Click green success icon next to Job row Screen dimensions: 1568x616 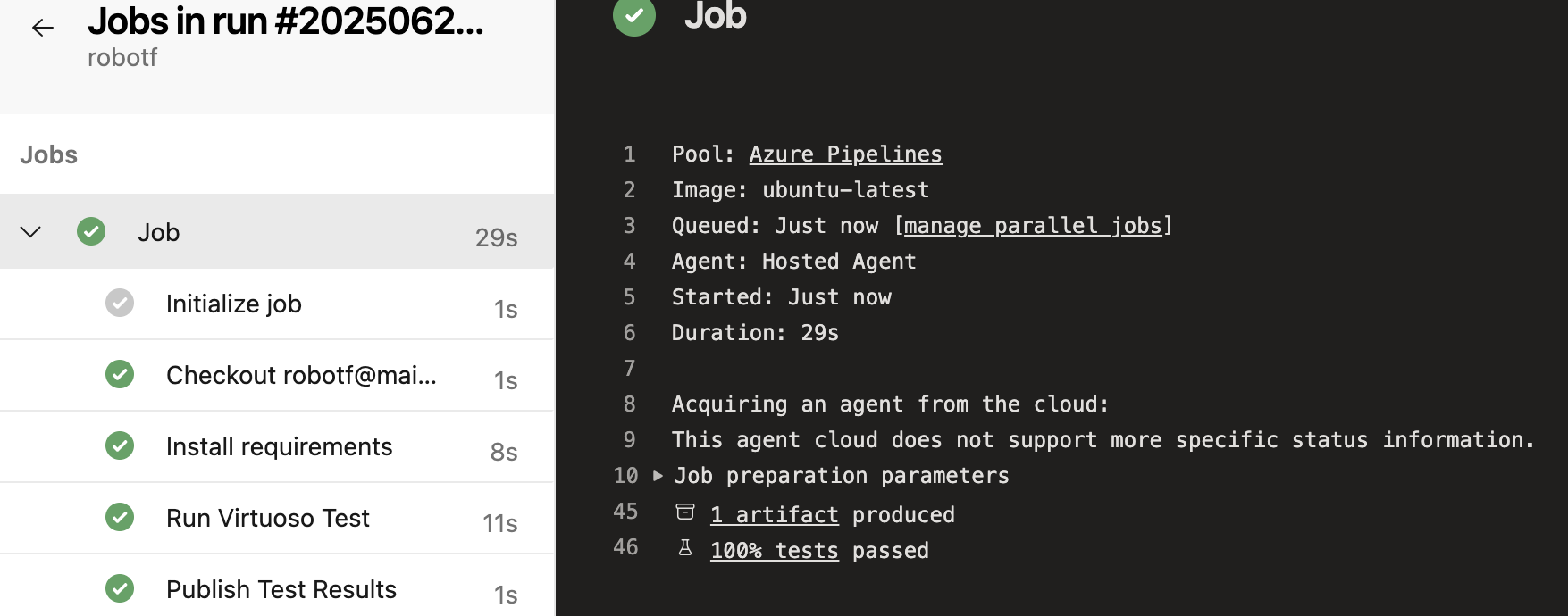pyautogui.click(x=91, y=232)
